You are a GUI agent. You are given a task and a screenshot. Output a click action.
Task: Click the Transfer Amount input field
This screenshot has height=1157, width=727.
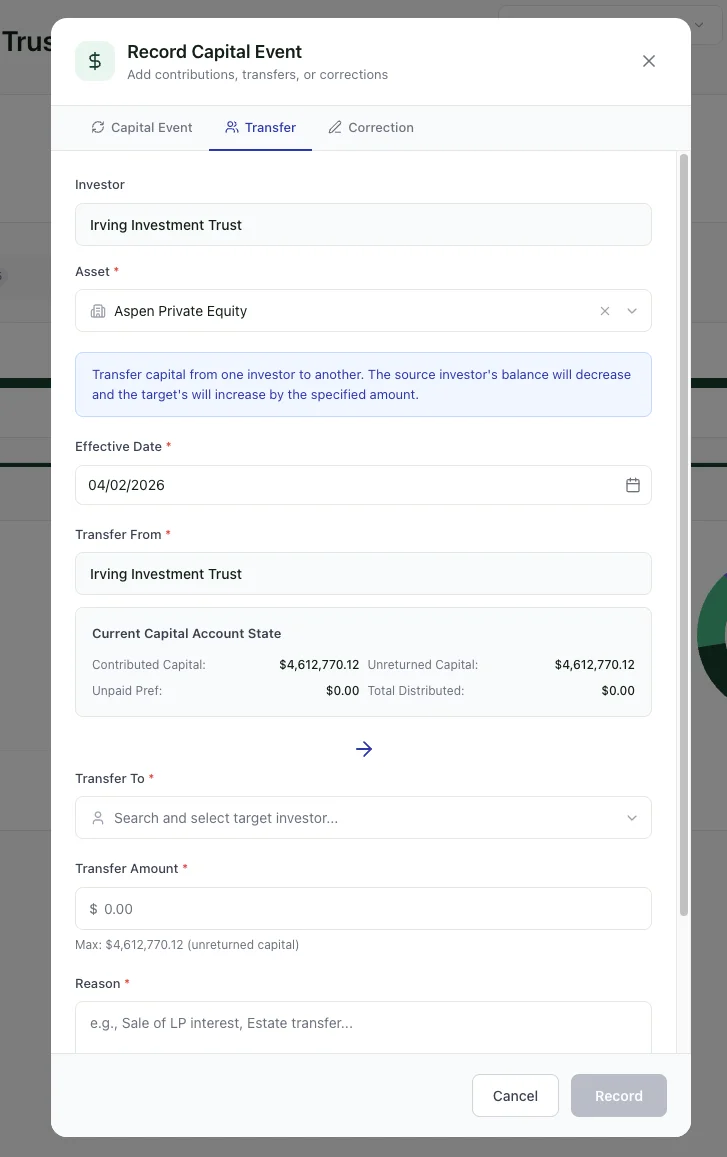tap(363, 908)
